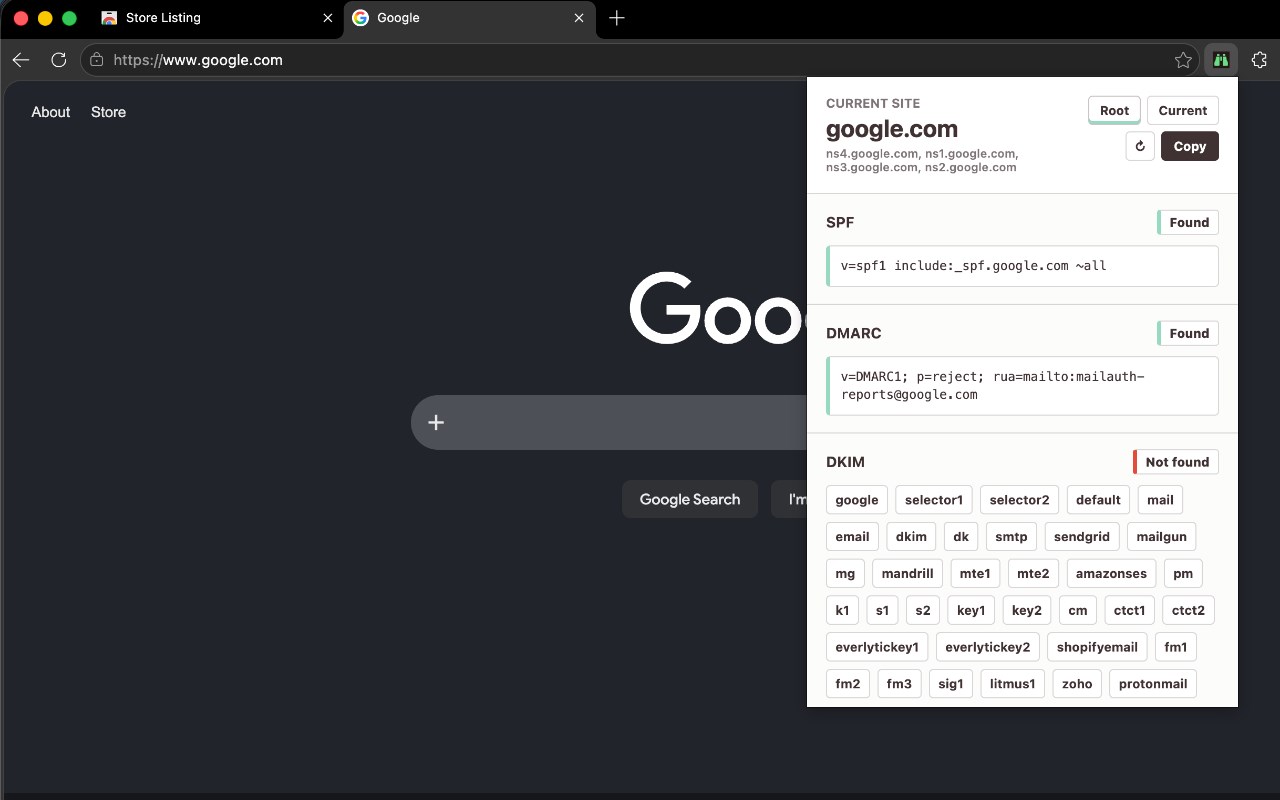Pick the email DKIM selector
This screenshot has height=800, width=1280.
(x=852, y=537)
